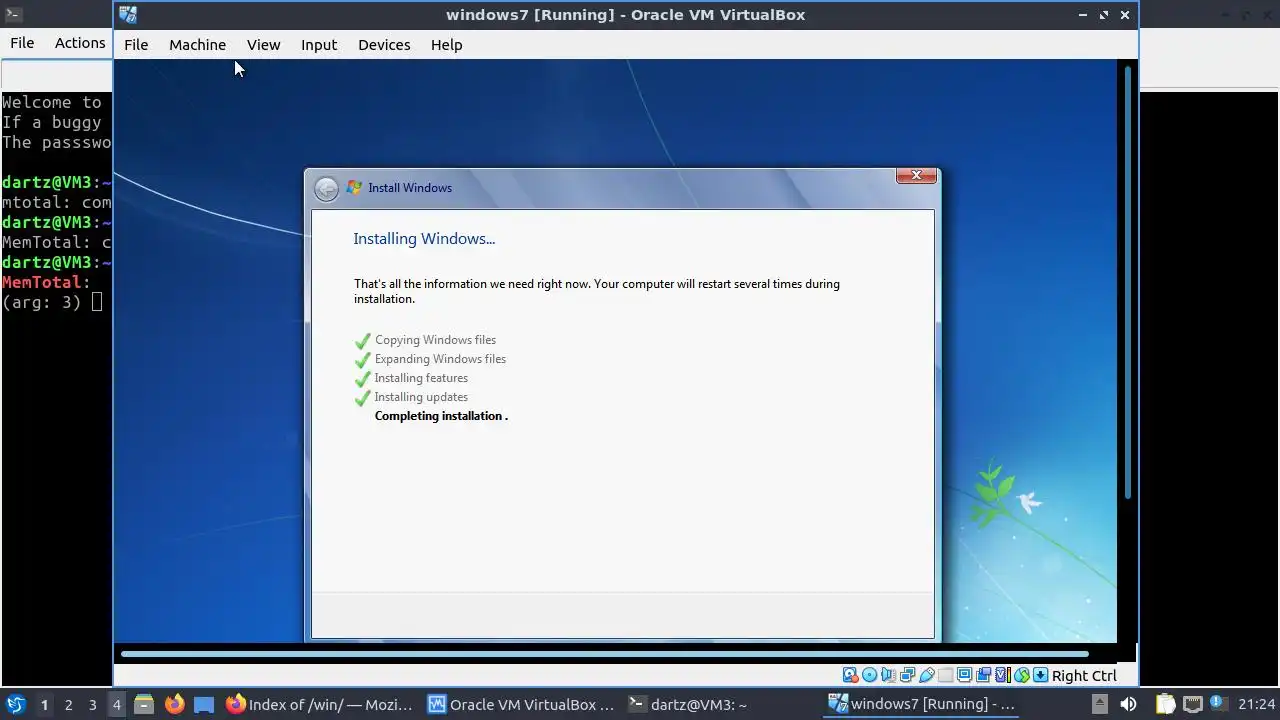
Task: Click the CPU/virtualization indicator icon
Action: 1003,675
